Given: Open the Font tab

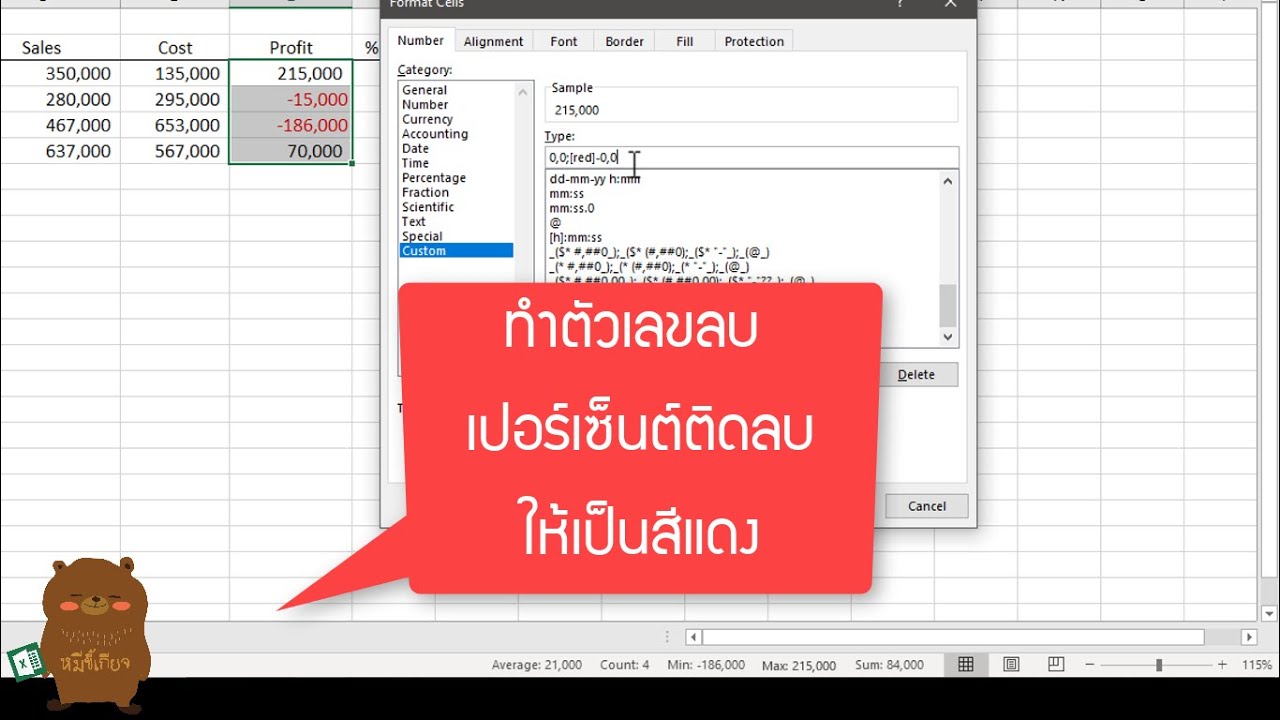Looking at the screenshot, I should pos(564,41).
